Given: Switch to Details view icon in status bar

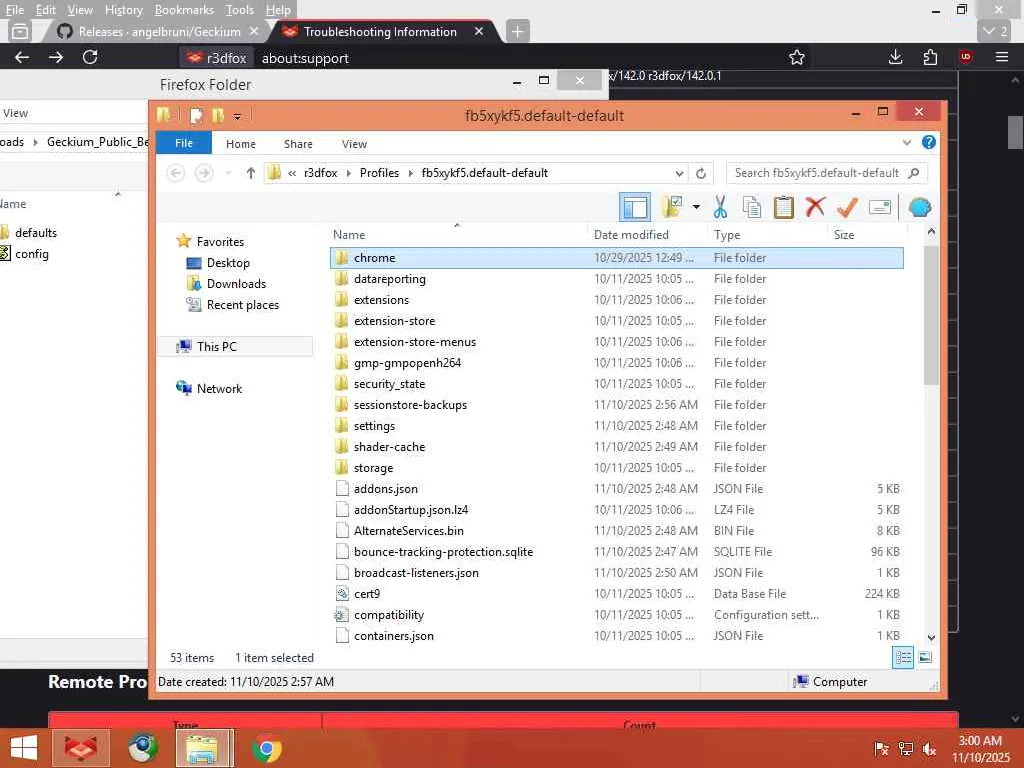Looking at the screenshot, I should [x=903, y=657].
